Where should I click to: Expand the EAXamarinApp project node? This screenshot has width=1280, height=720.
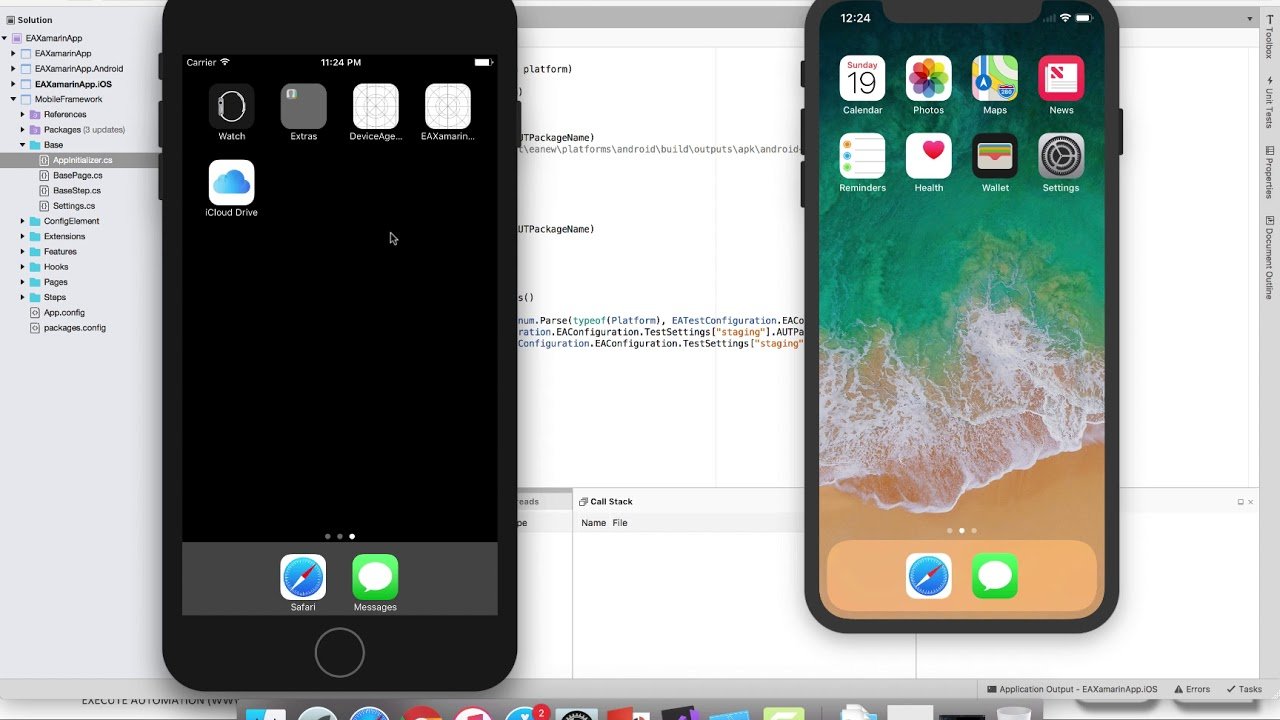(x=14, y=53)
